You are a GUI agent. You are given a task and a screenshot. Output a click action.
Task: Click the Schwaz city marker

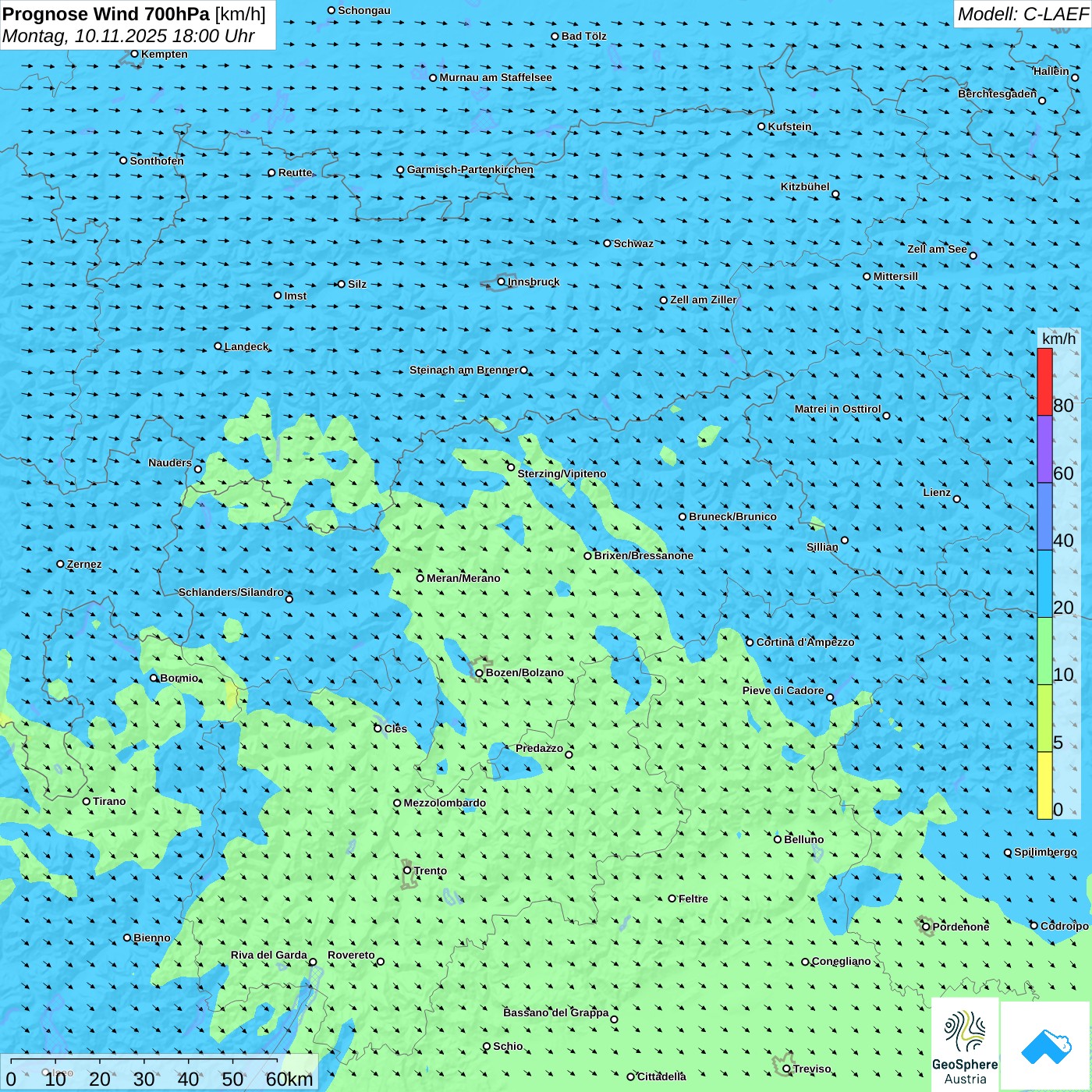point(608,243)
